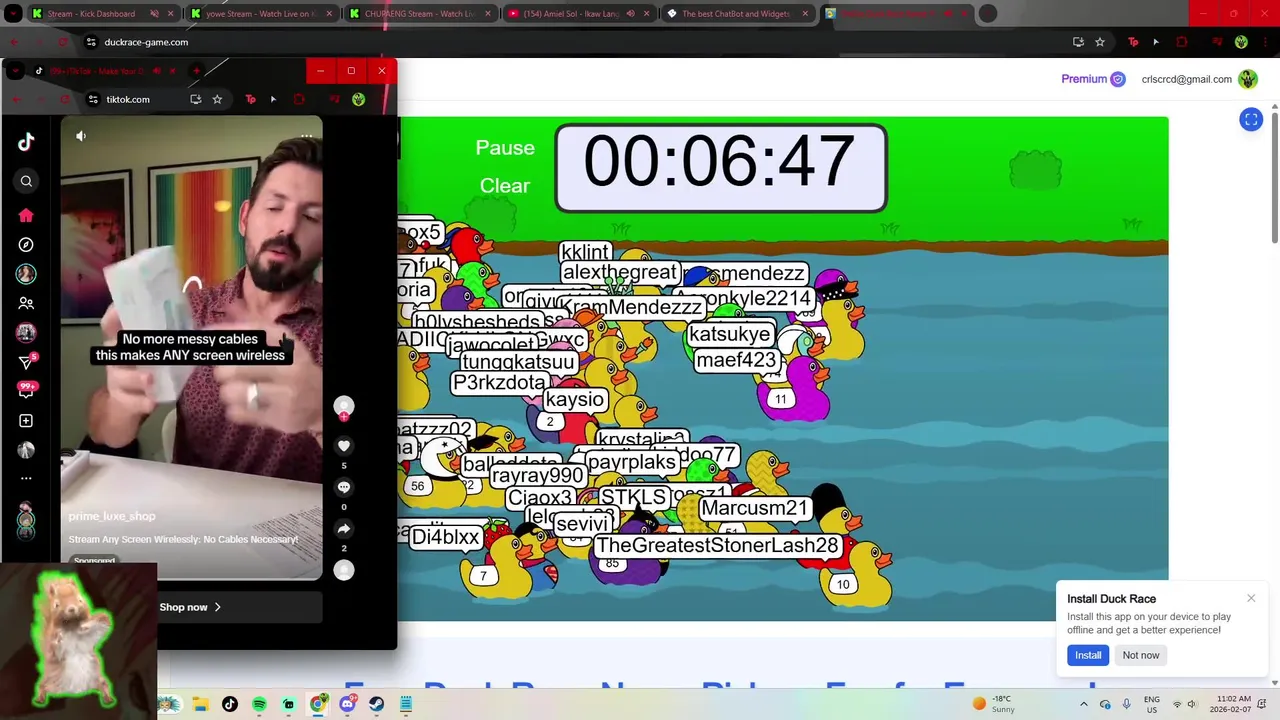
Task: Open TikTok search in the sidebar
Action: coord(26,181)
